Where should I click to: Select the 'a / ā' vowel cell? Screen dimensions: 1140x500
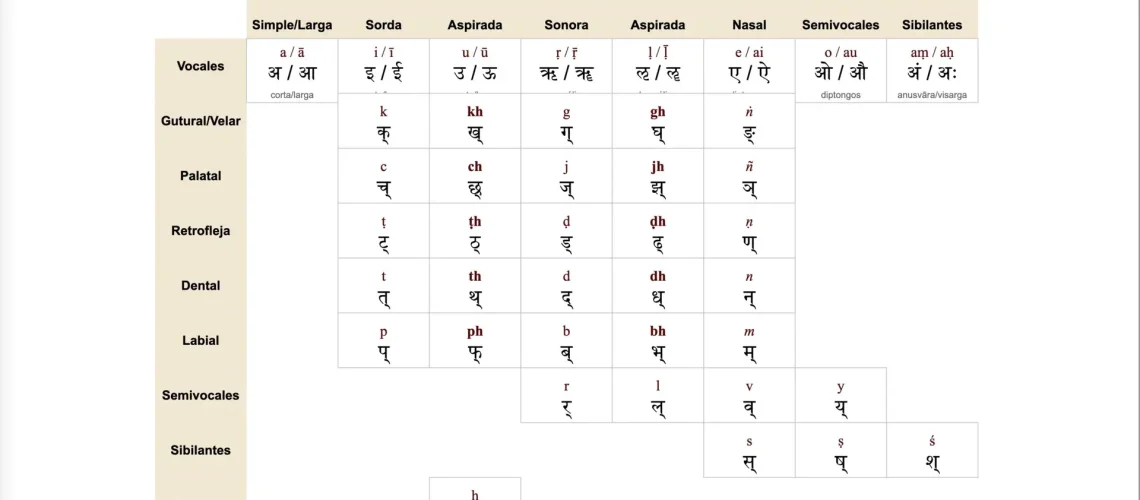(x=292, y=68)
